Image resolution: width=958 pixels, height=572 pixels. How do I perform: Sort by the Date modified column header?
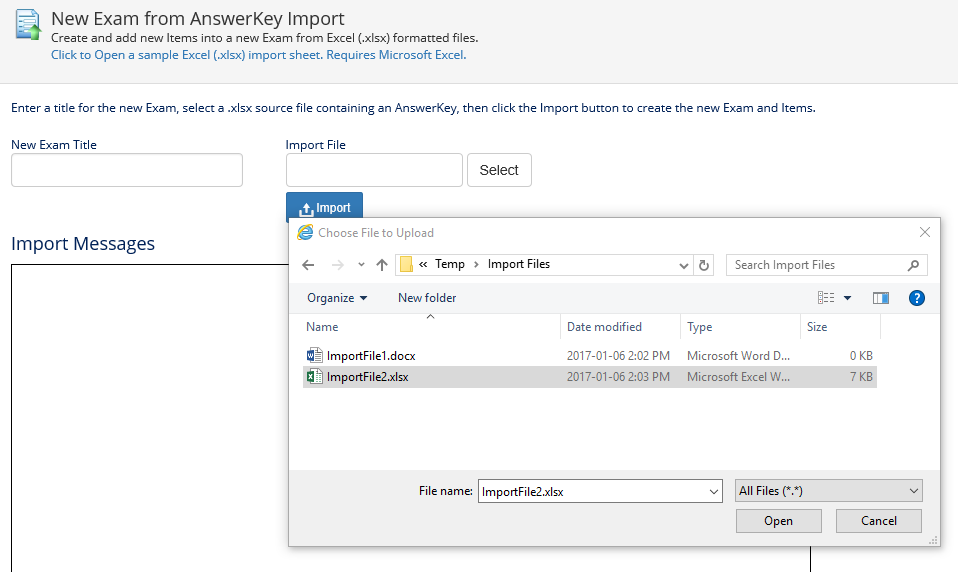click(604, 327)
